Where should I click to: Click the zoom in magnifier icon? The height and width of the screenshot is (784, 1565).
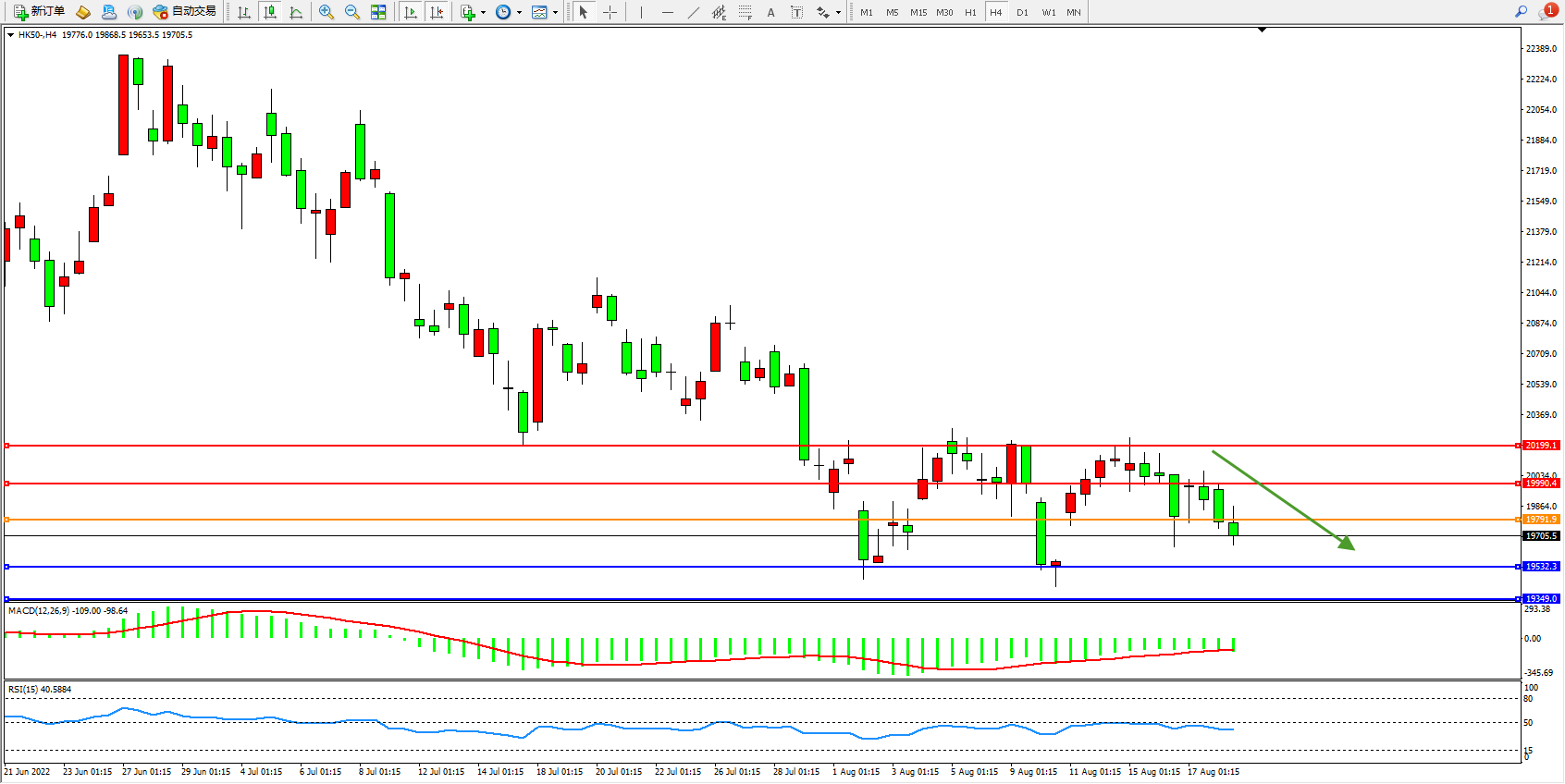(326, 12)
